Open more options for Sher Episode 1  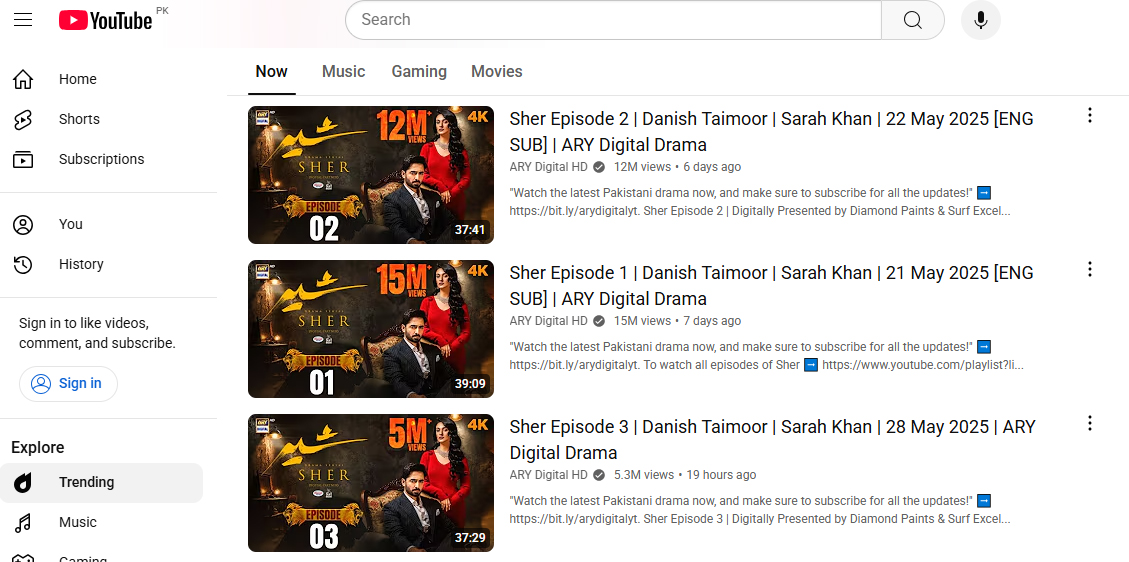[x=1090, y=269]
